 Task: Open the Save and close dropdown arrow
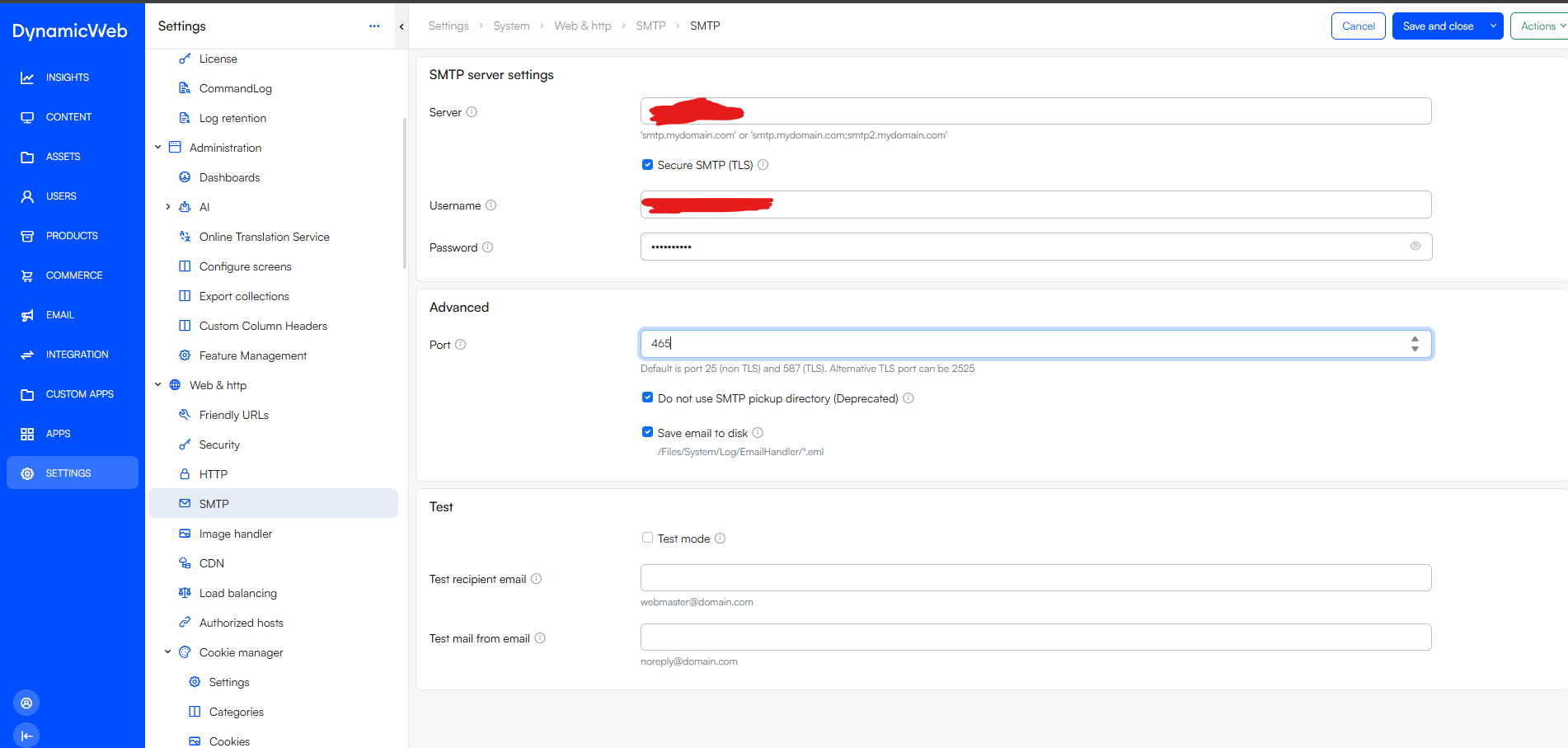1493,26
